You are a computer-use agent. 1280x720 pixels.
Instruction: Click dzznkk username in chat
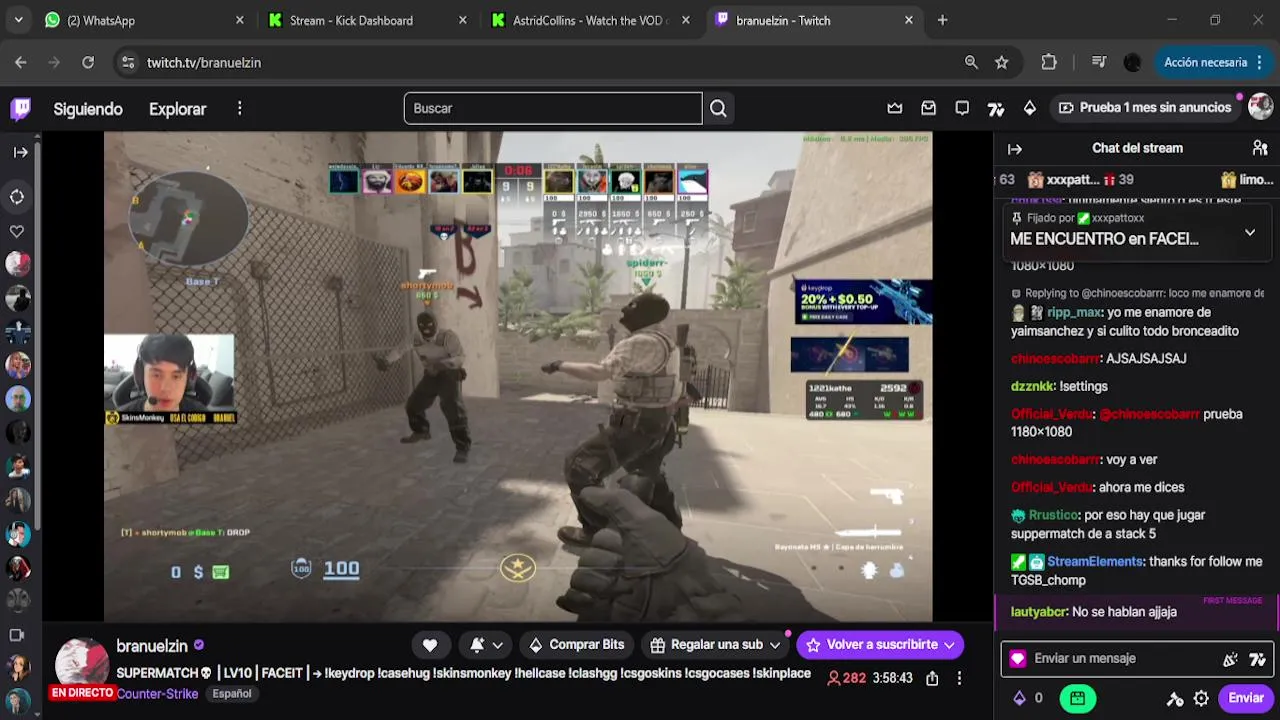pyautogui.click(x=1030, y=387)
